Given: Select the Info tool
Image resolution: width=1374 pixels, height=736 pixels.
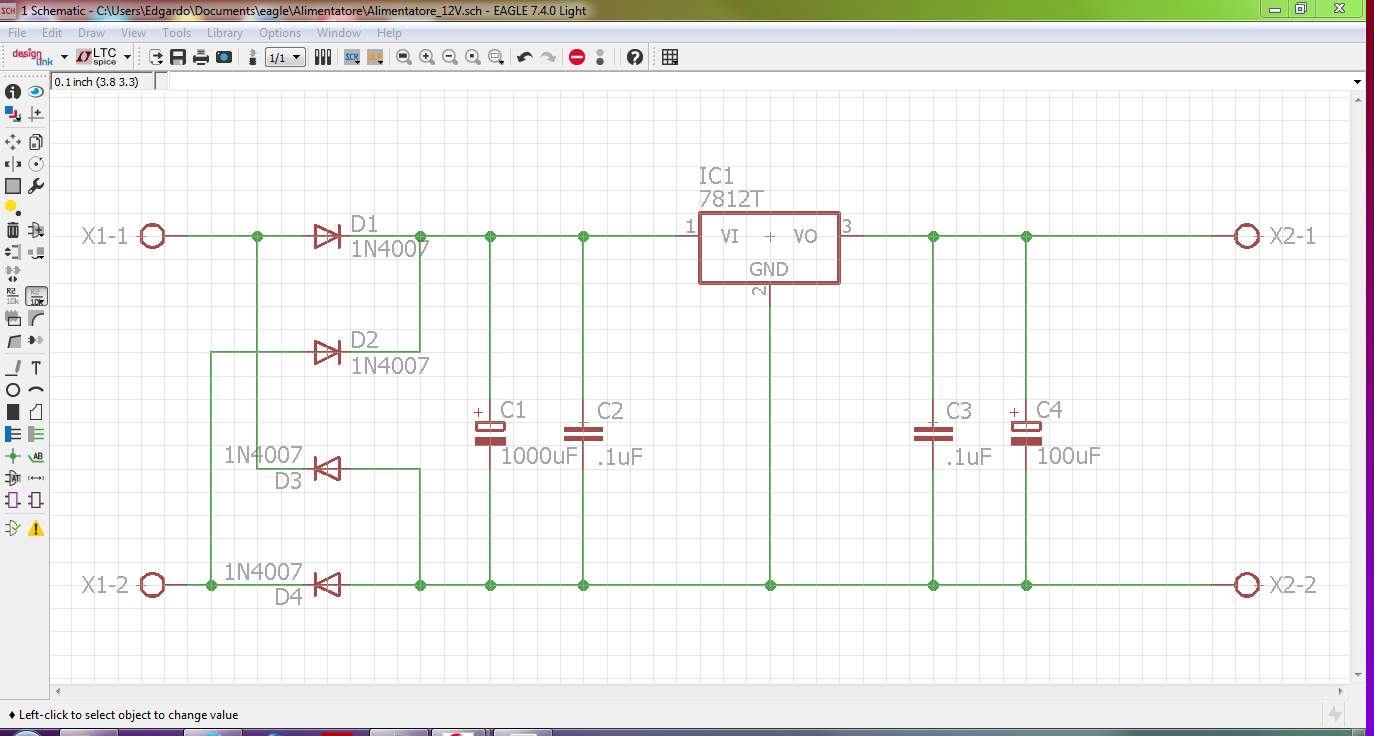Looking at the screenshot, I should pos(13,91).
